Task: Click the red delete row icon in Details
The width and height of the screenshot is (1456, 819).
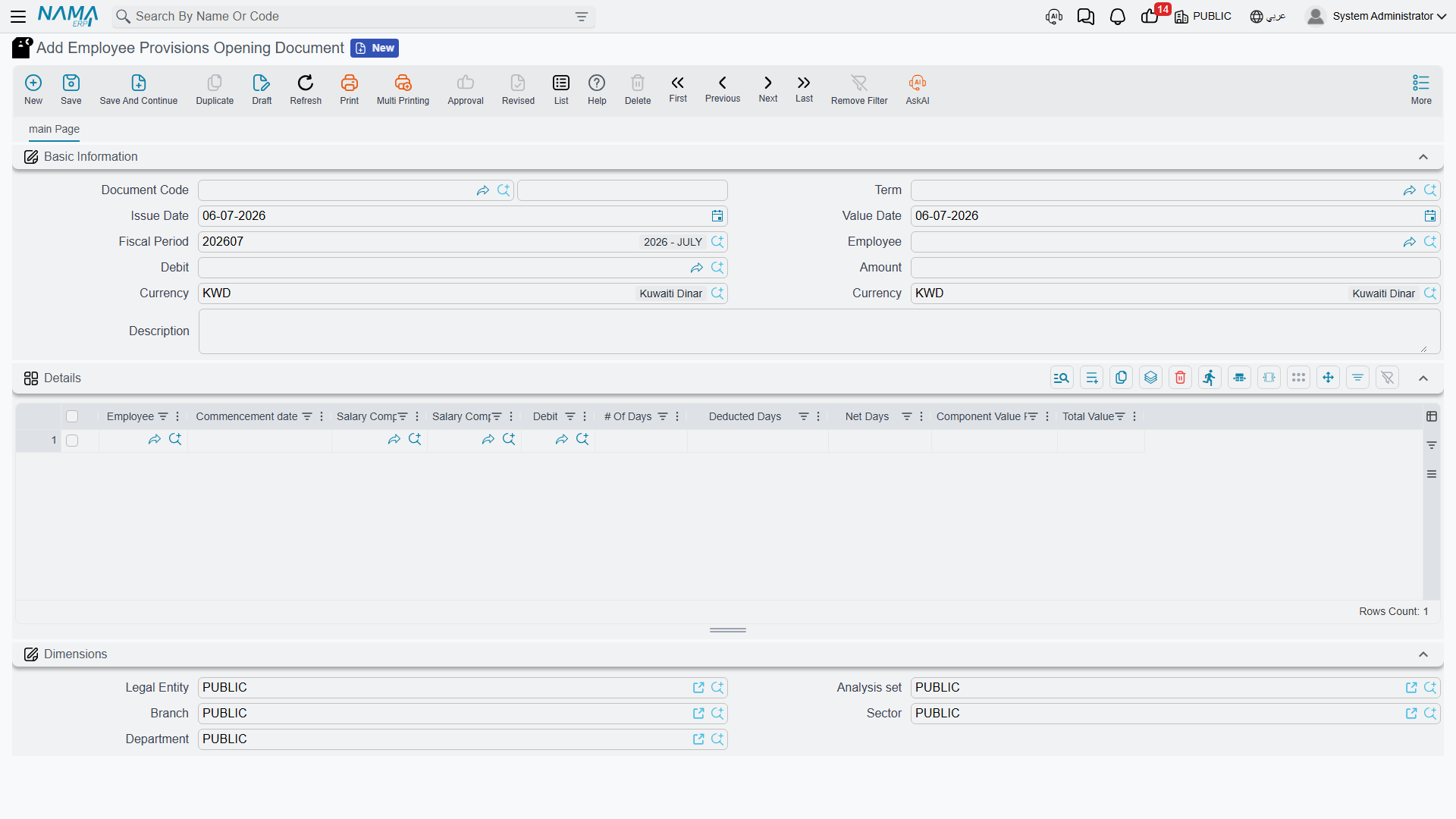Action: click(1180, 378)
